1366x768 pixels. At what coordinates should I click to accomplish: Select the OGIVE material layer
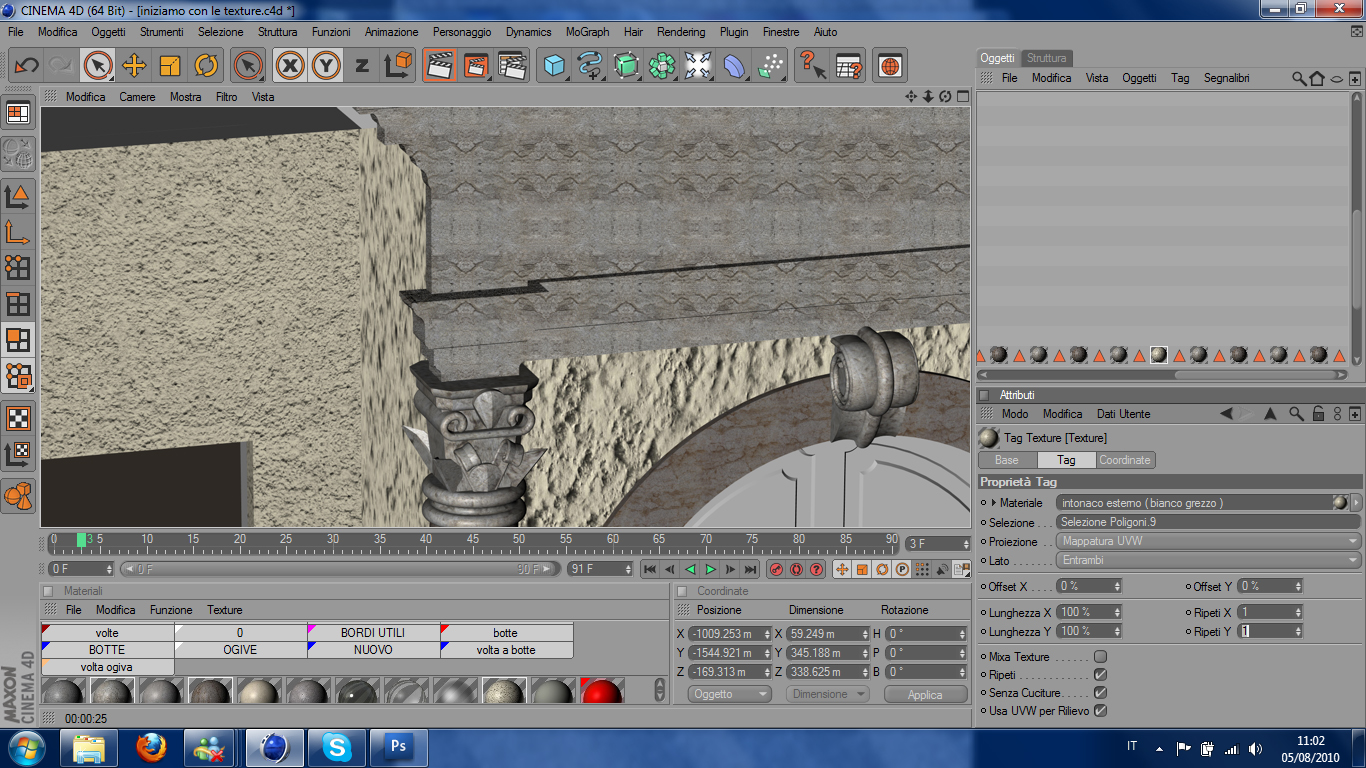click(x=241, y=650)
